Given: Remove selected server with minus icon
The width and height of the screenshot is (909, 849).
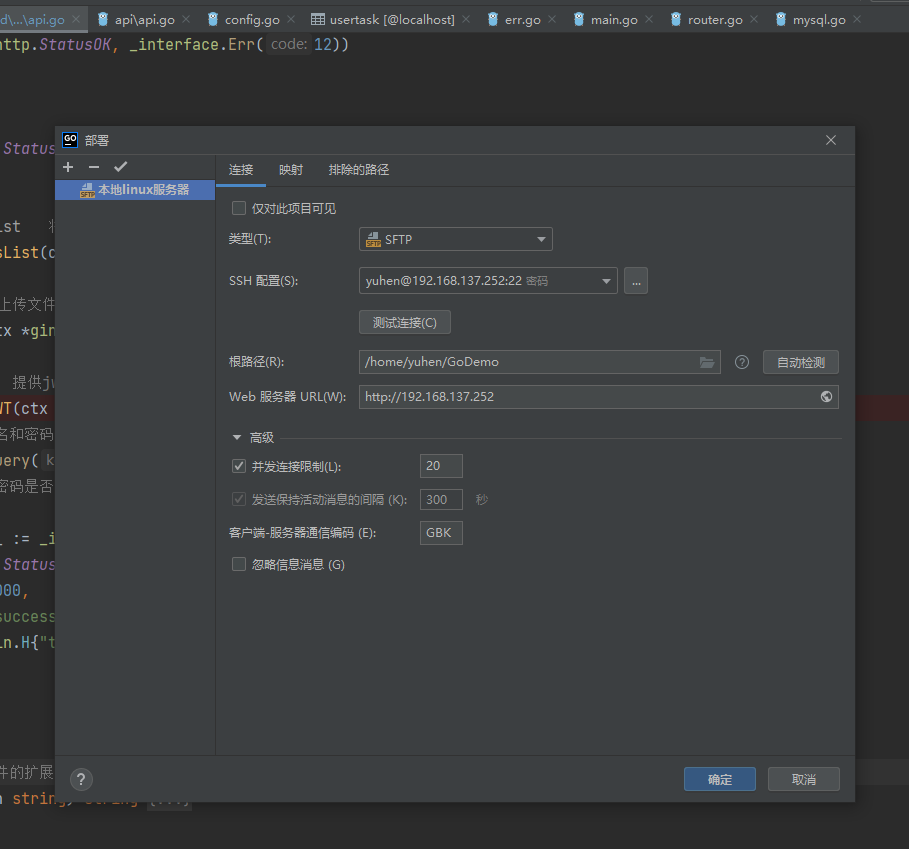Looking at the screenshot, I should (x=94, y=167).
